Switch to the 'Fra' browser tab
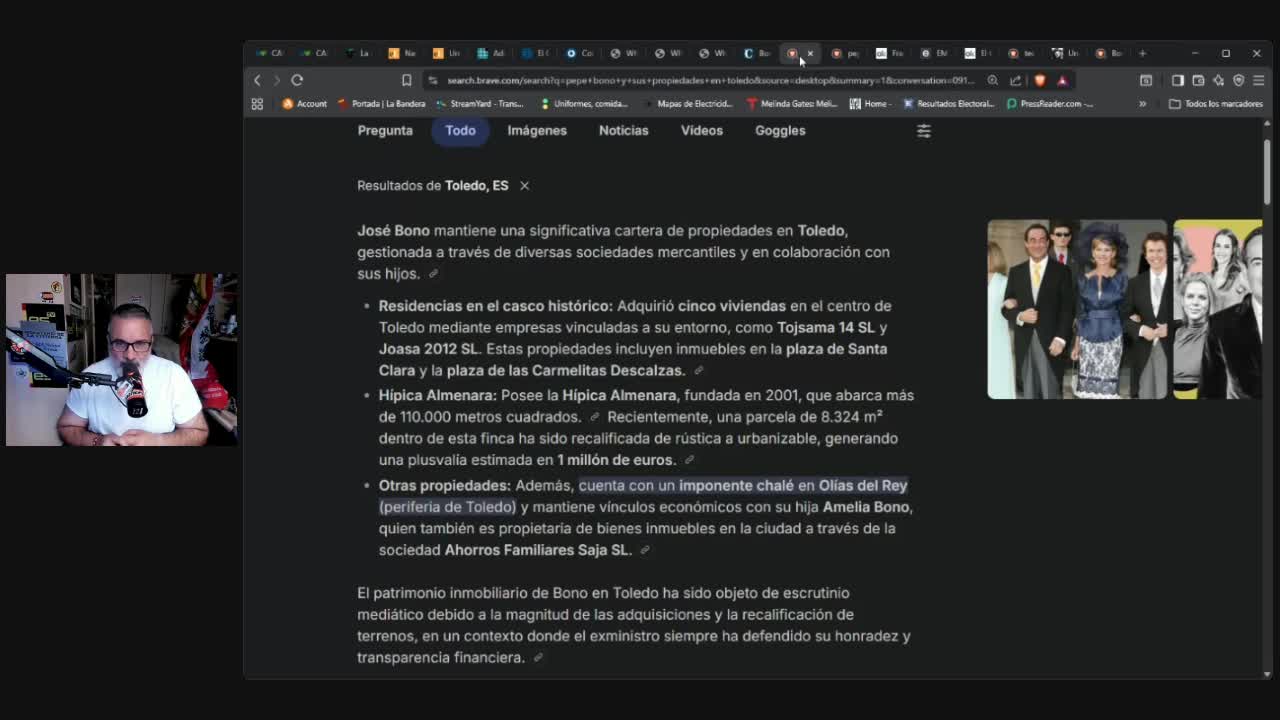The width and height of the screenshot is (1280, 720). (x=890, y=53)
